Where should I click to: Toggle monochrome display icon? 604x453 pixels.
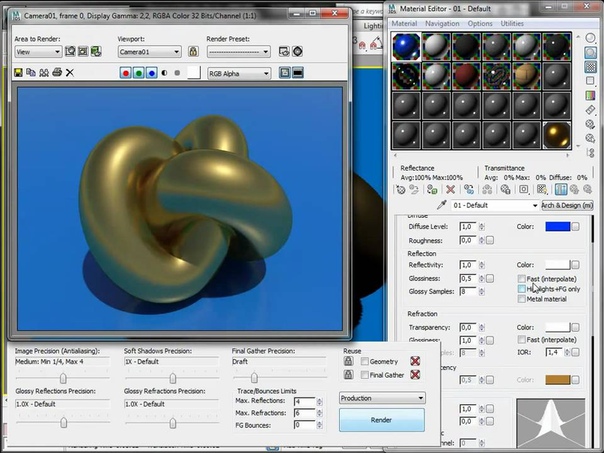pyautogui.click(x=177, y=73)
